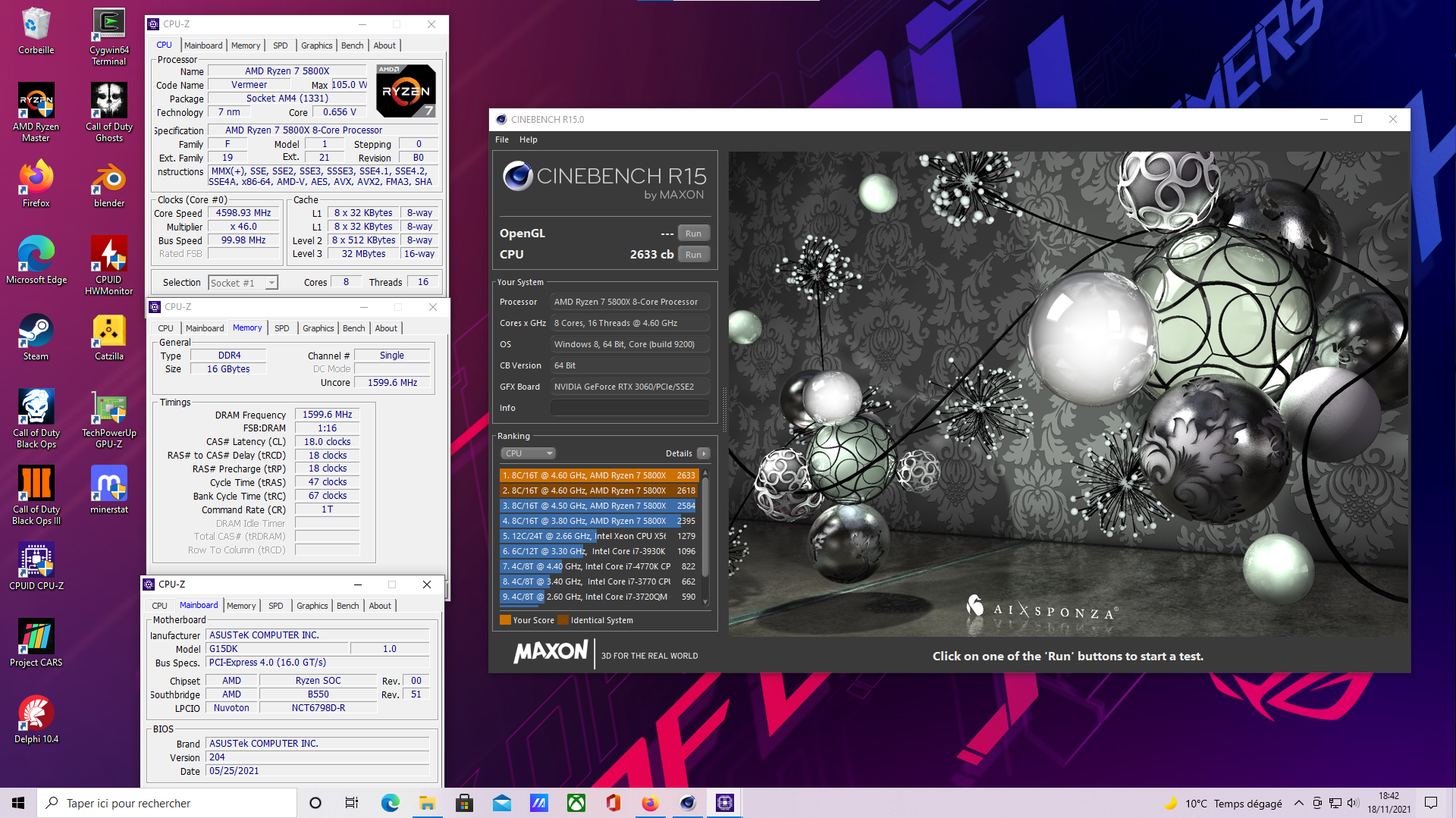
Task: Open Call of Duty Ghosts shortcut
Action: point(109,112)
